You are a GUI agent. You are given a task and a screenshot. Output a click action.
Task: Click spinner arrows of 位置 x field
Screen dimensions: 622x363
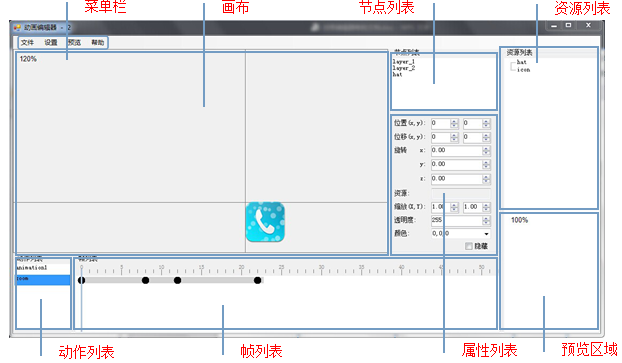[x=454, y=123]
